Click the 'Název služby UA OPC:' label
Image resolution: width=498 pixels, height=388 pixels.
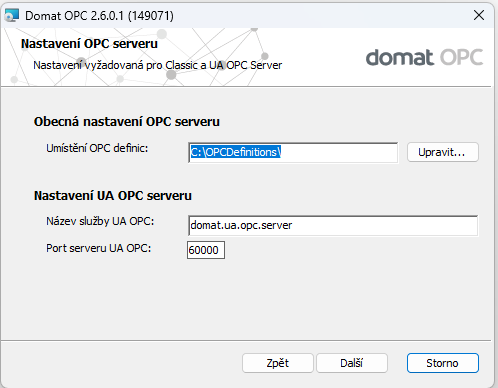[x=100, y=221]
